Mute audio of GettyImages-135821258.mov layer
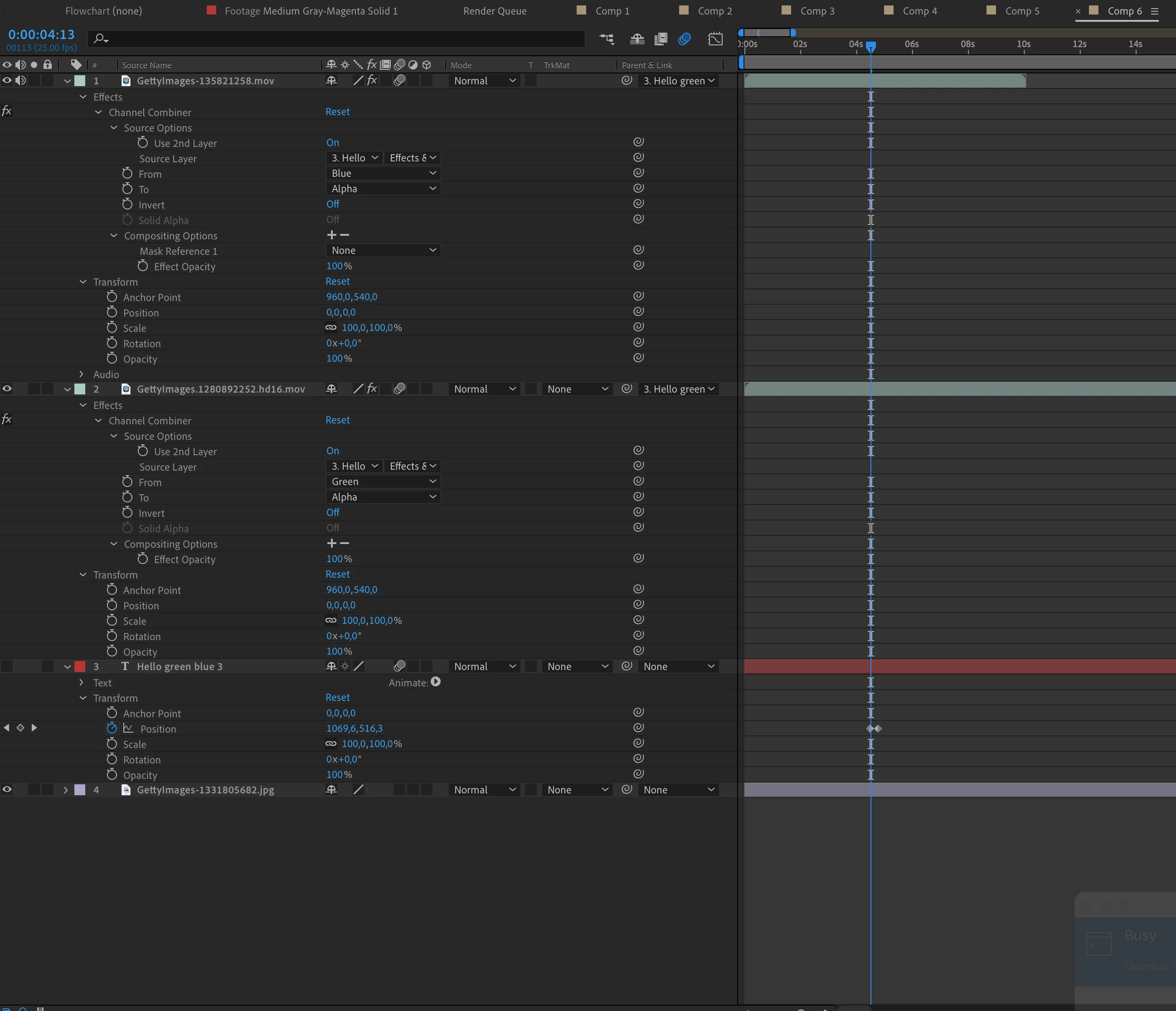Viewport: 1176px width, 1011px height. 20,81
